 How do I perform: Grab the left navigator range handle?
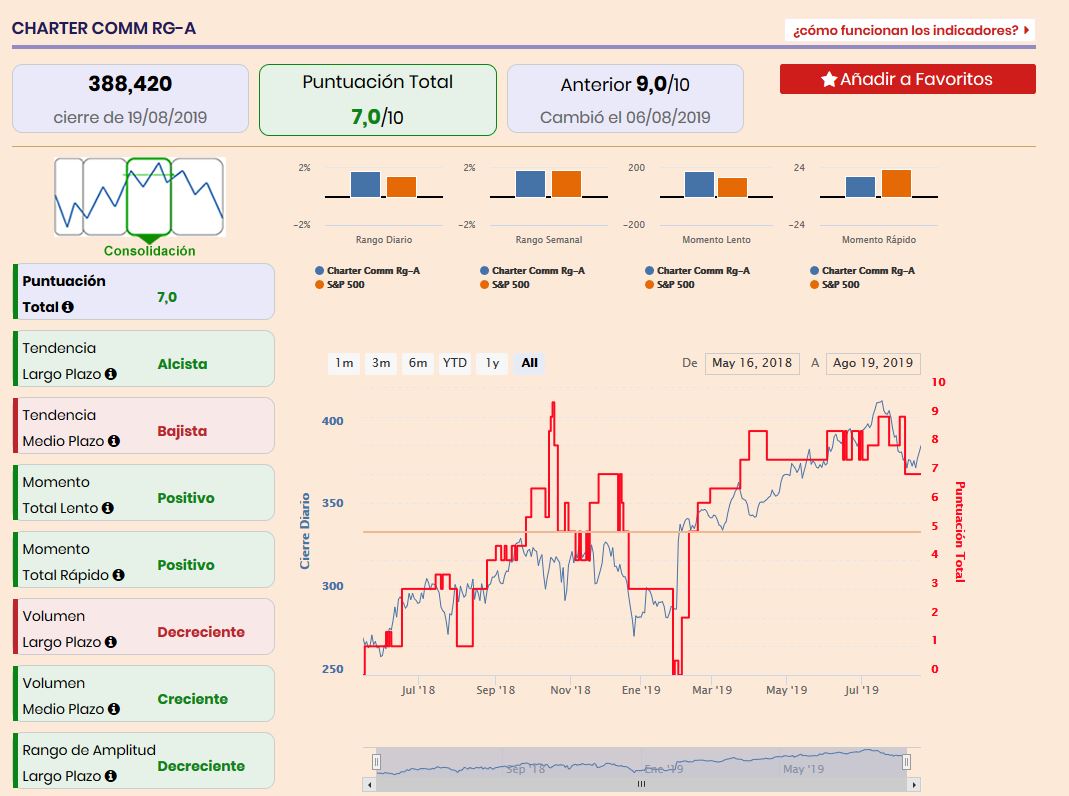click(376, 761)
